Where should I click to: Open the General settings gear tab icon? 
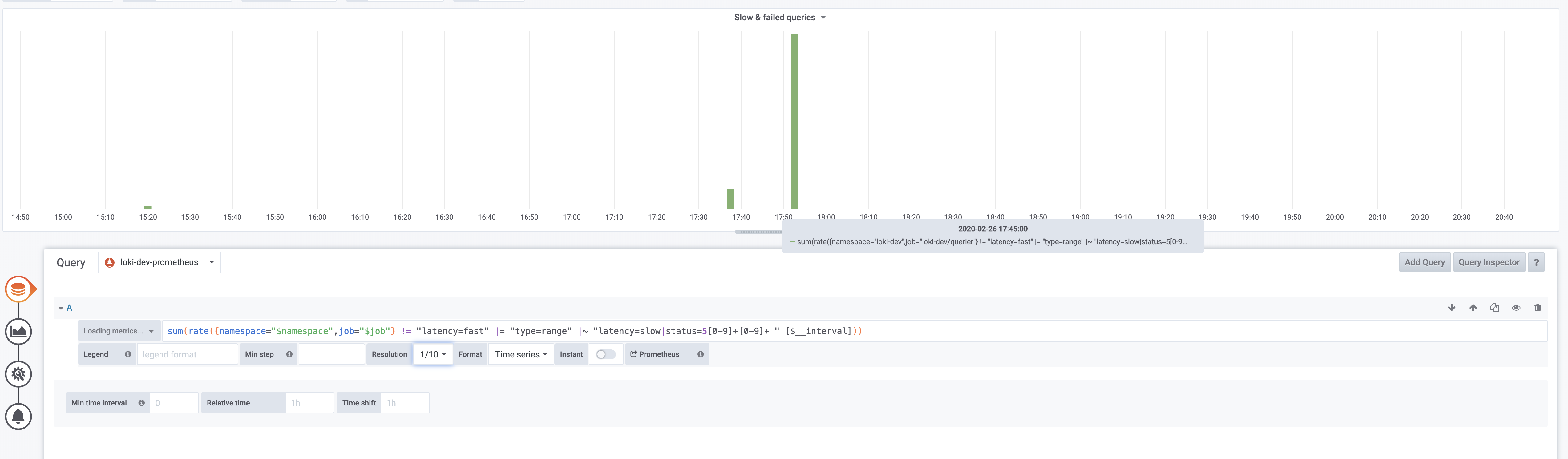coord(19,374)
